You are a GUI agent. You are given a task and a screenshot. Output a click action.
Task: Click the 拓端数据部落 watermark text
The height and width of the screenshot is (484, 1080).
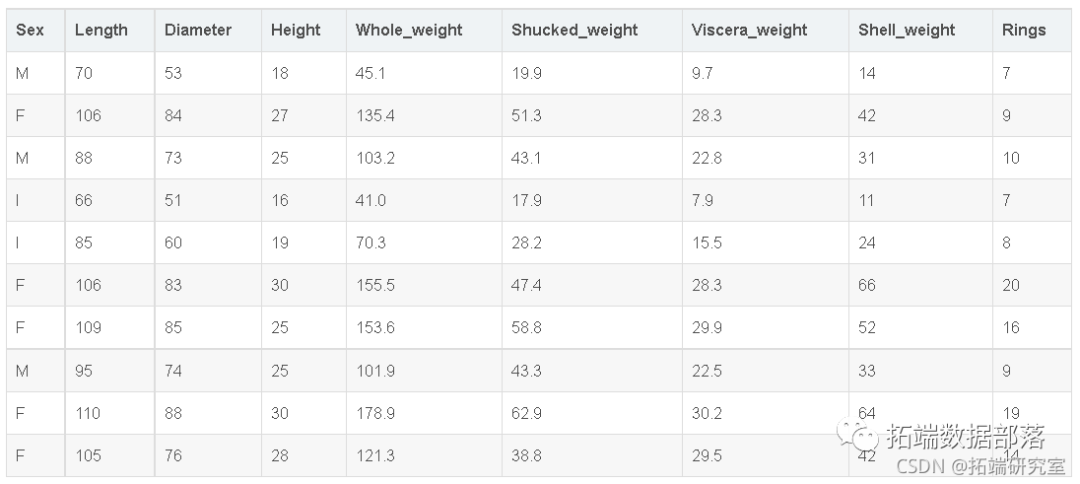(964, 437)
